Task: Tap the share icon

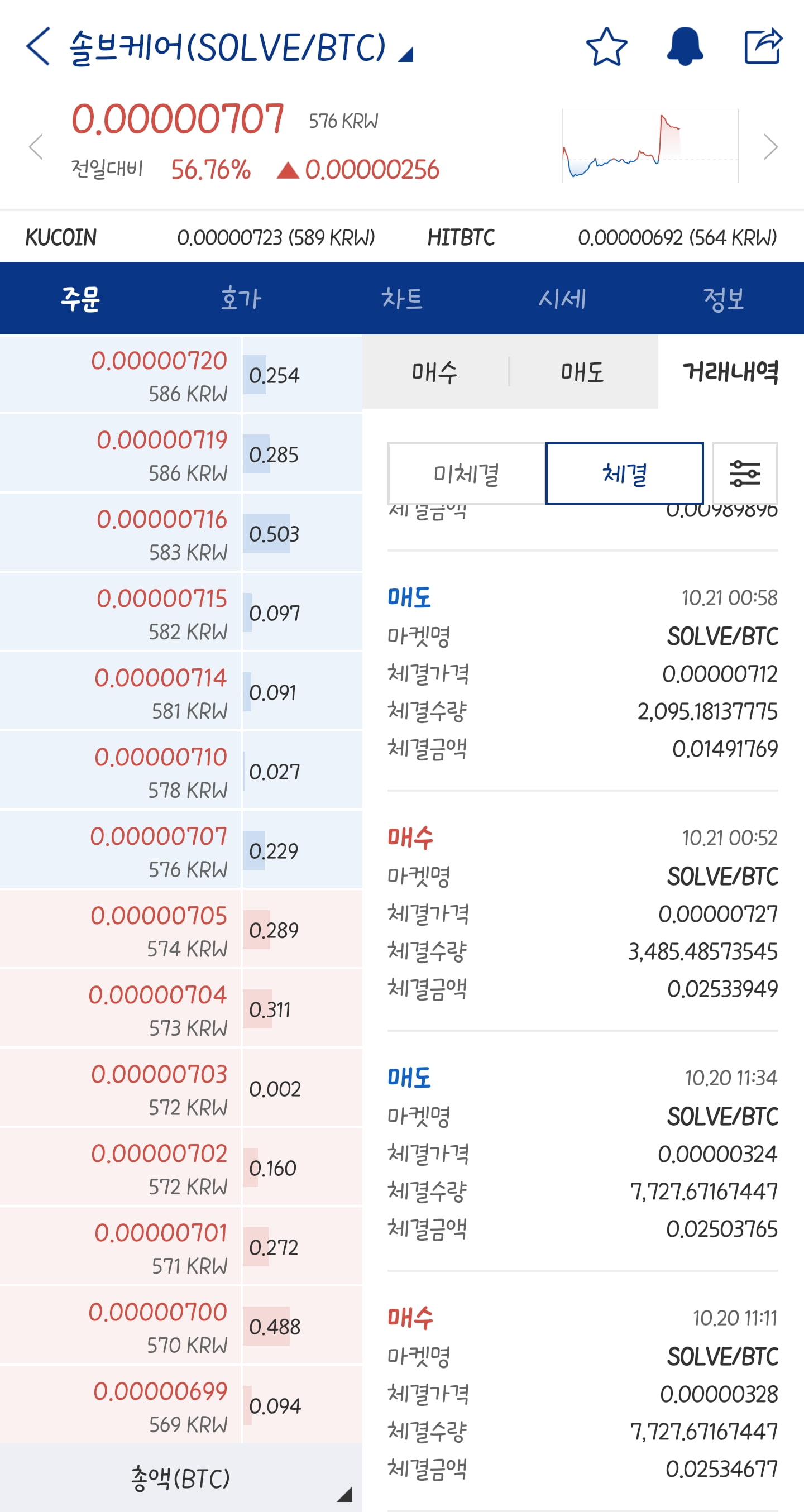Action: pos(763,46)
